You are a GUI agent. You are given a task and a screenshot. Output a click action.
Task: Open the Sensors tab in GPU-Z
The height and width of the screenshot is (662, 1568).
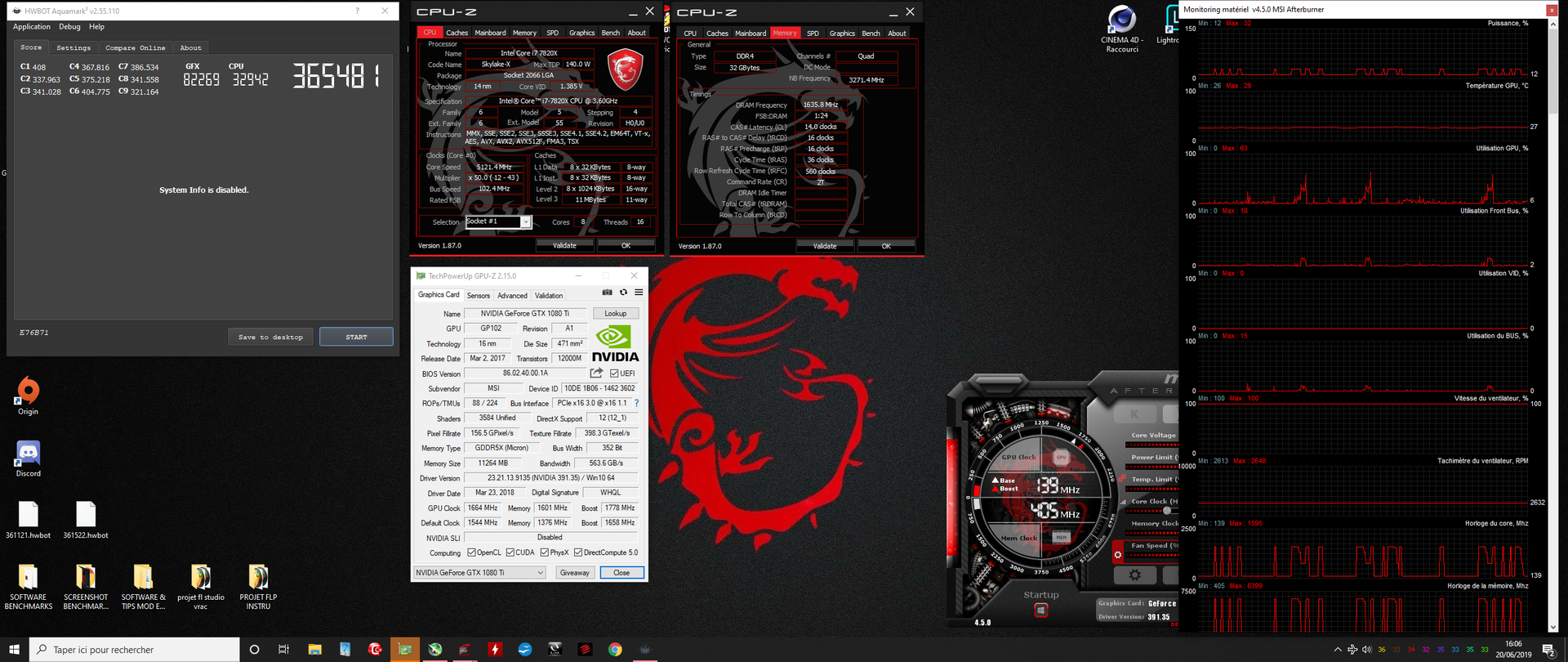pyautogui.click(x=479, y=296)
